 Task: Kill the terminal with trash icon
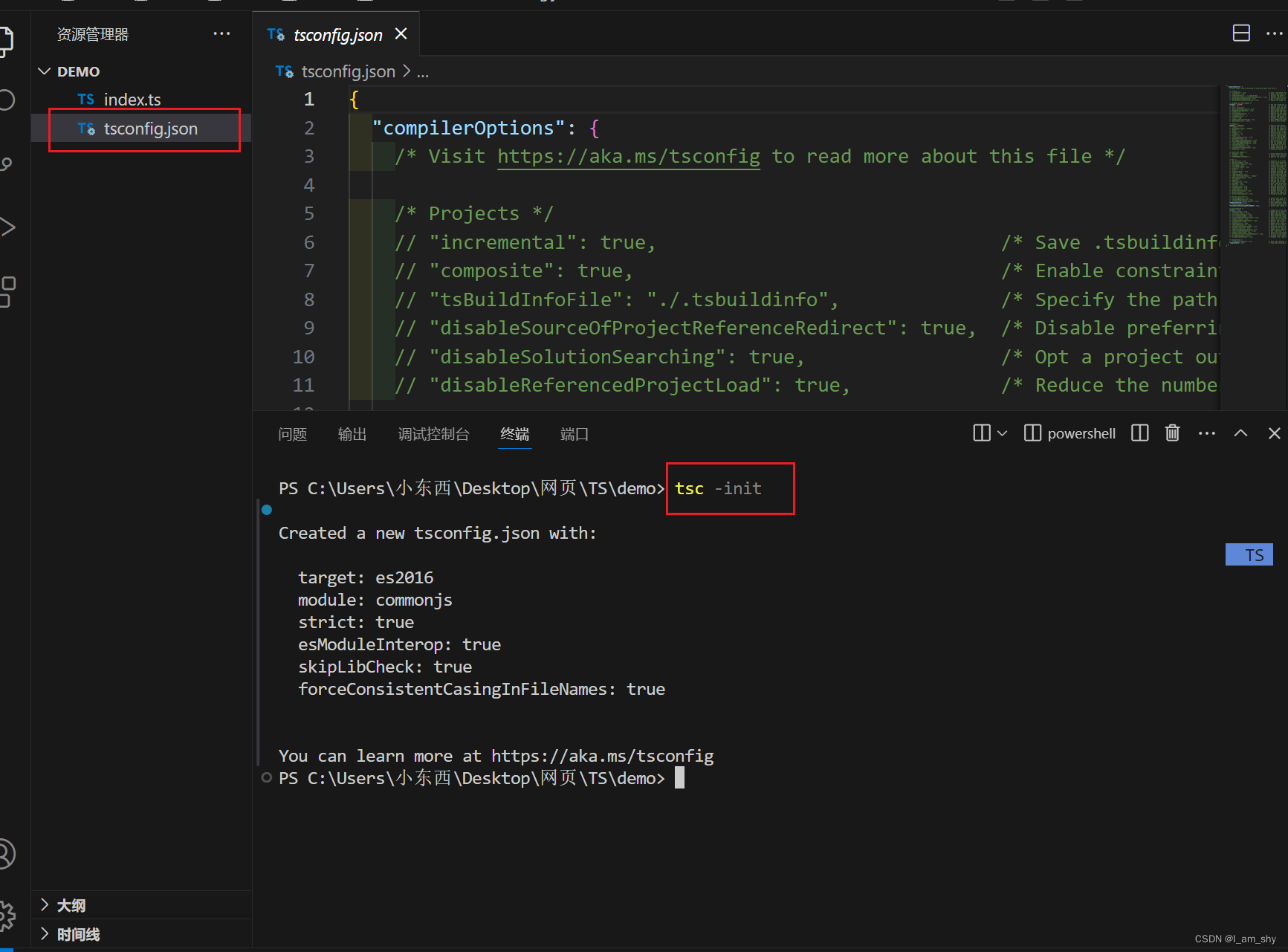1172,433
